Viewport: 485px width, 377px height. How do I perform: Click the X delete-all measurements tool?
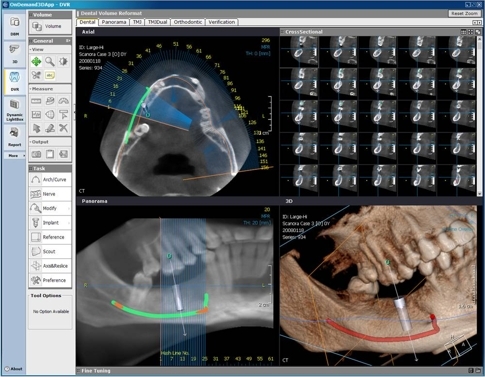(x=63, y=128)
